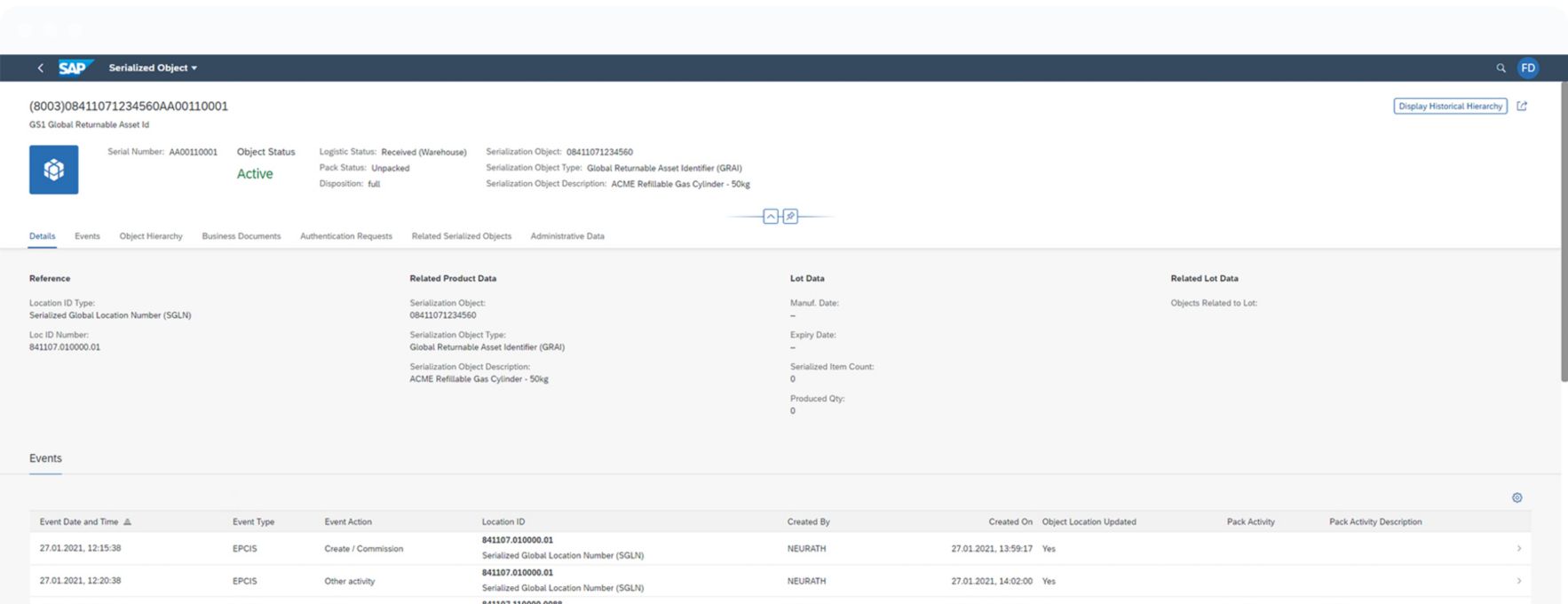
Task: Click the blue serialized object icon
Action: click(53, 170)
